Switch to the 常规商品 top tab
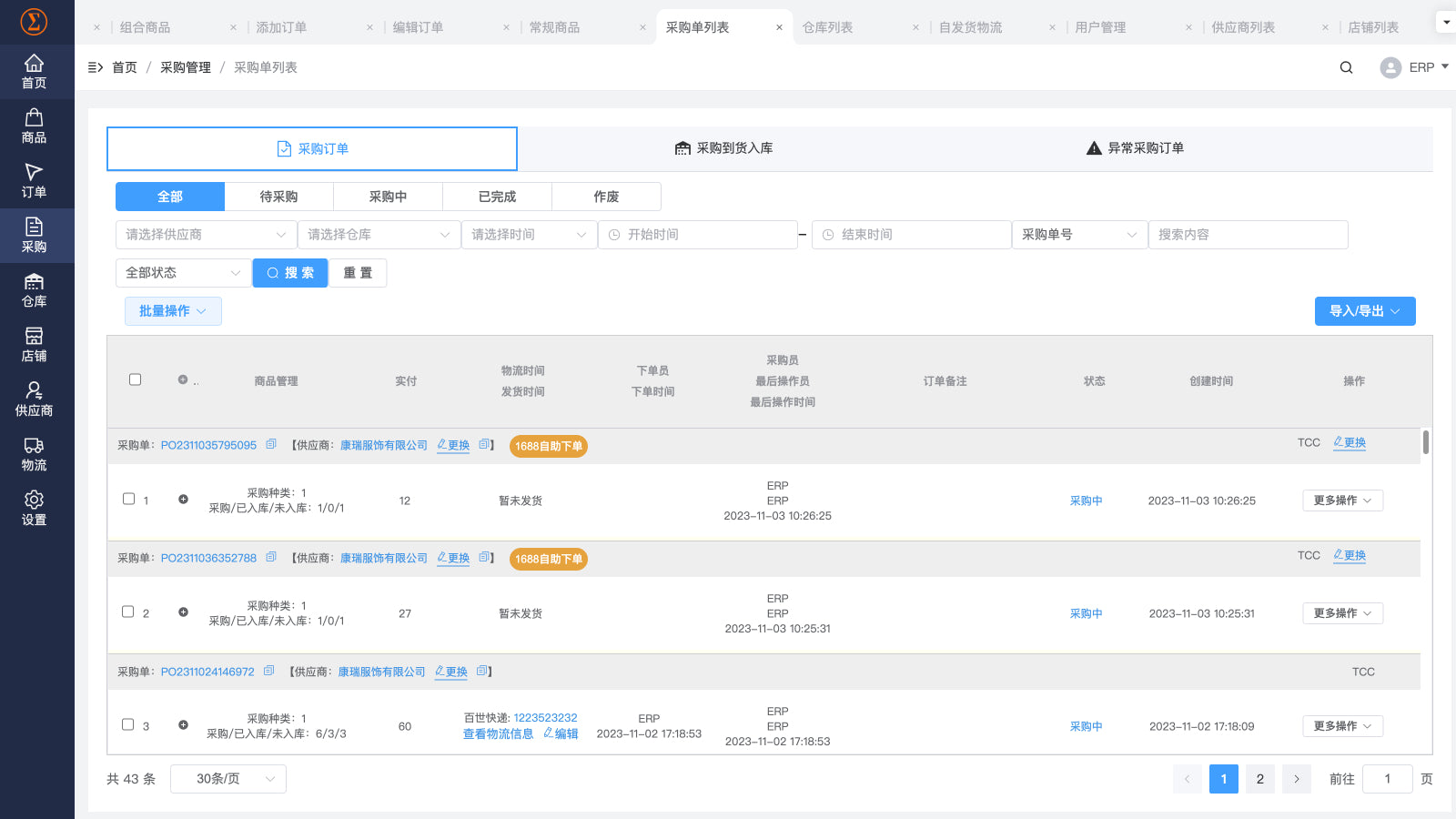This screenshot has width=1456, height=819. (x=554, y=27)
